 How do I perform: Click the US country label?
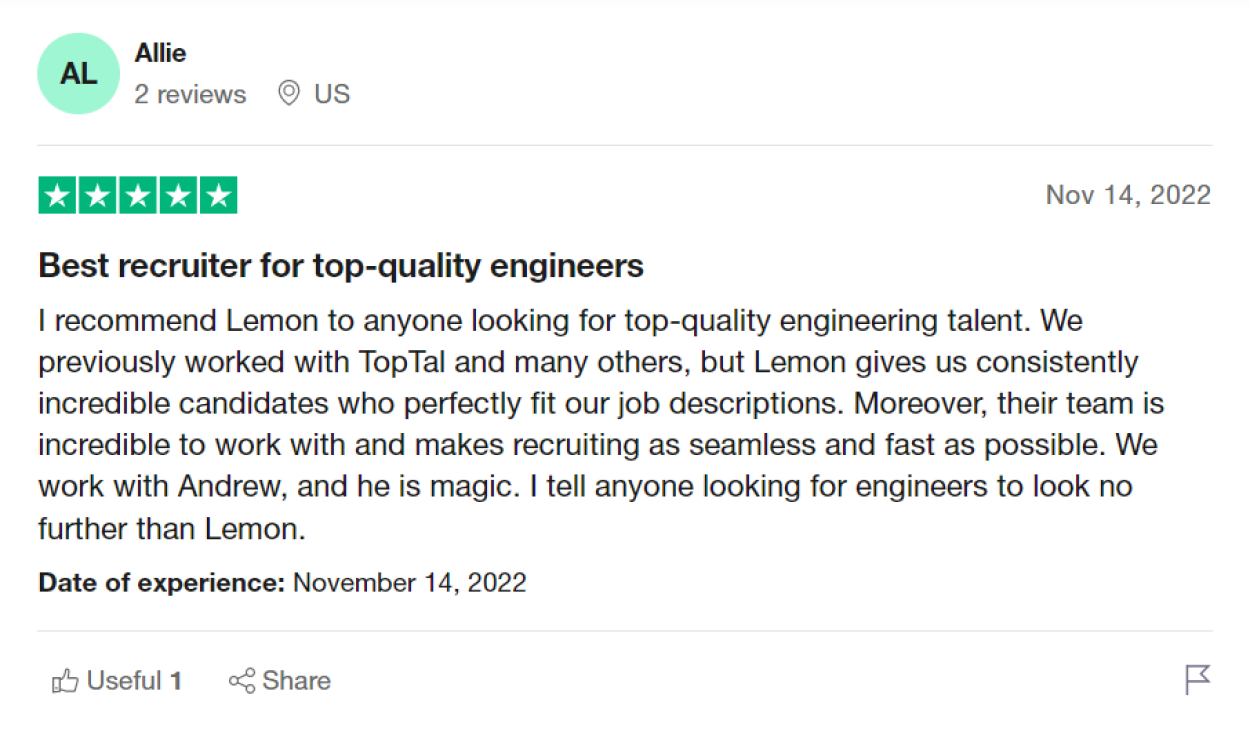tap(332, 94)
